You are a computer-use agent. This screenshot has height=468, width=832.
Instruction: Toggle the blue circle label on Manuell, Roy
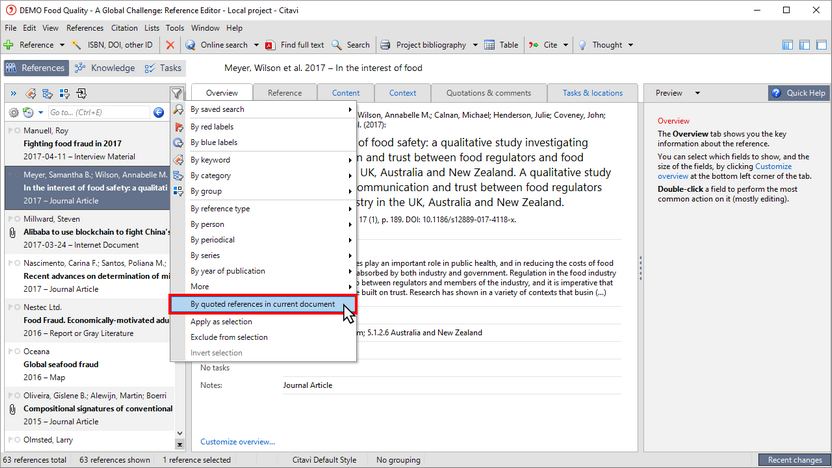pyautogui.click(x=18, y=131)
